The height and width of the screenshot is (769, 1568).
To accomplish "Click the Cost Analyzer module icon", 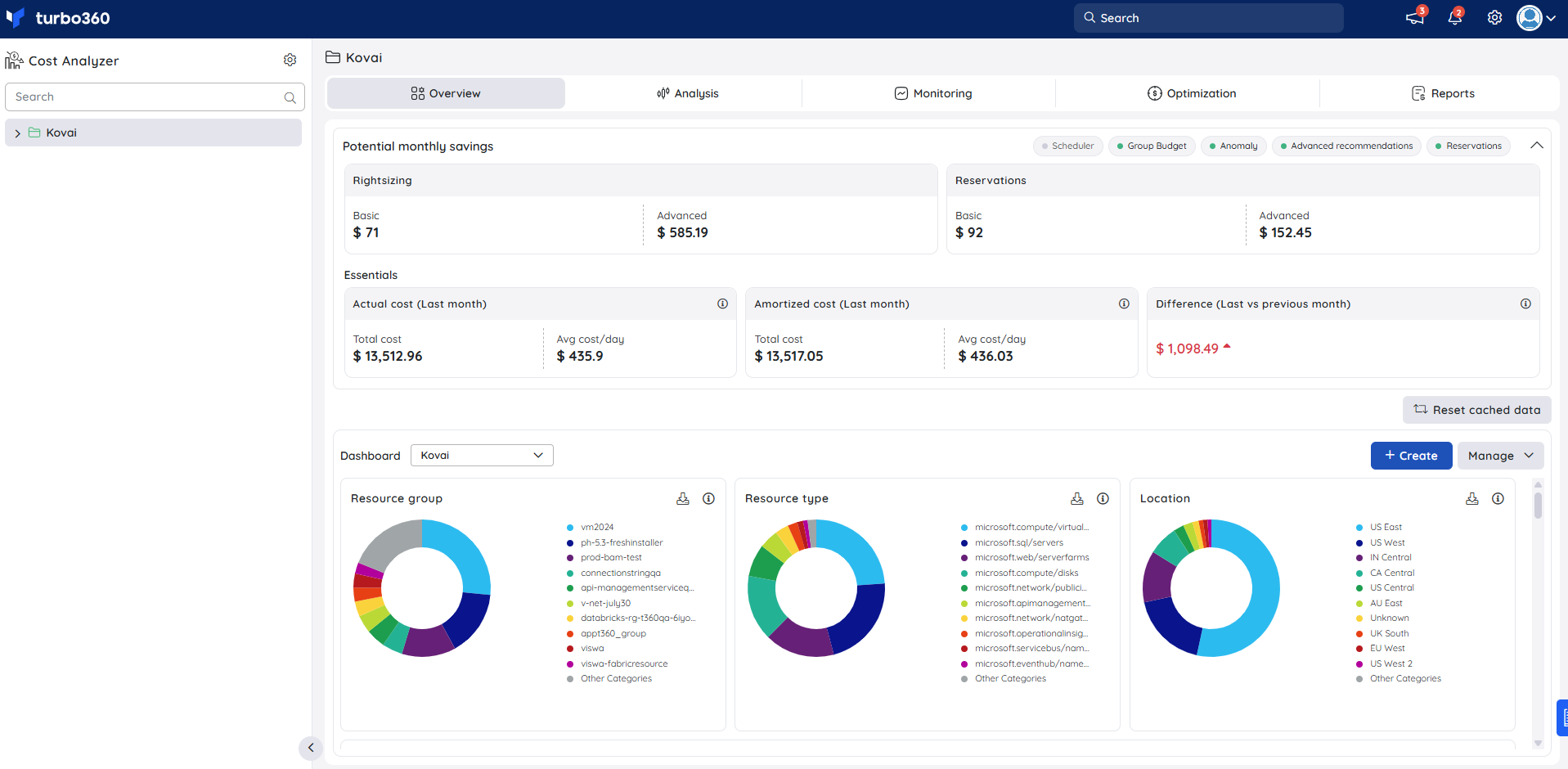I will click(x=14, y=61).
